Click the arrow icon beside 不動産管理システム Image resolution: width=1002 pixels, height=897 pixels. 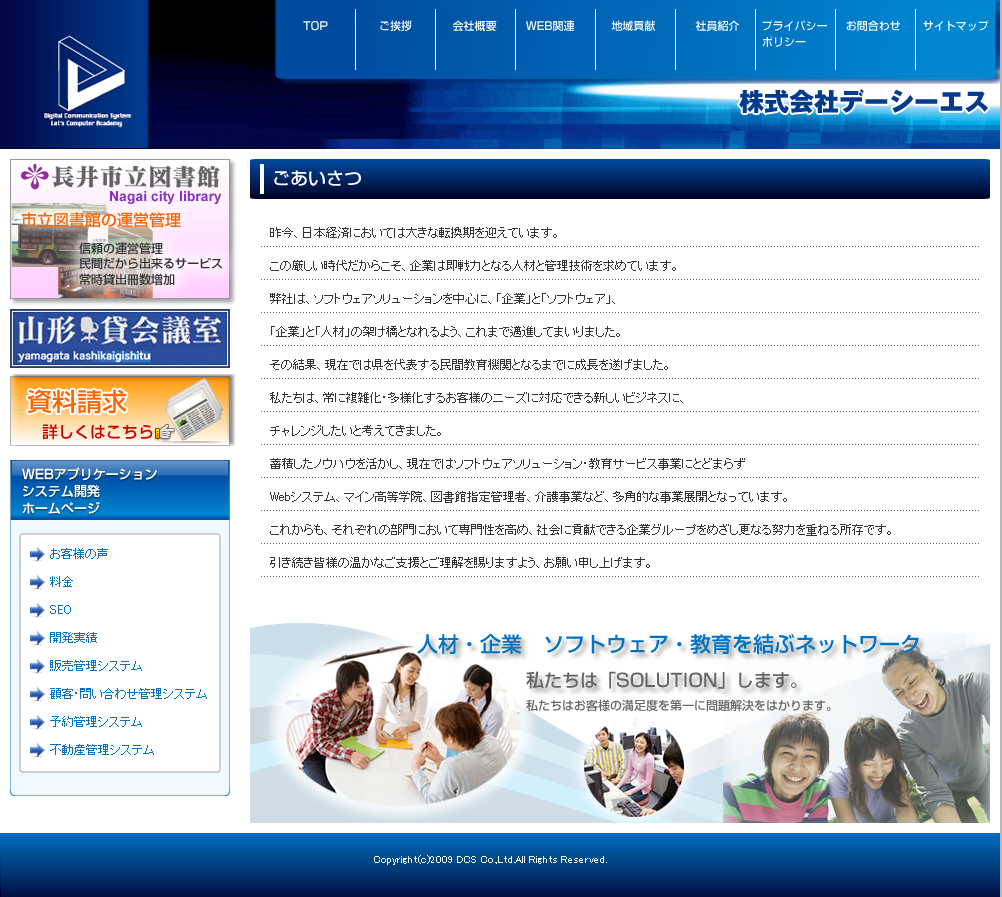coord(37,750)
